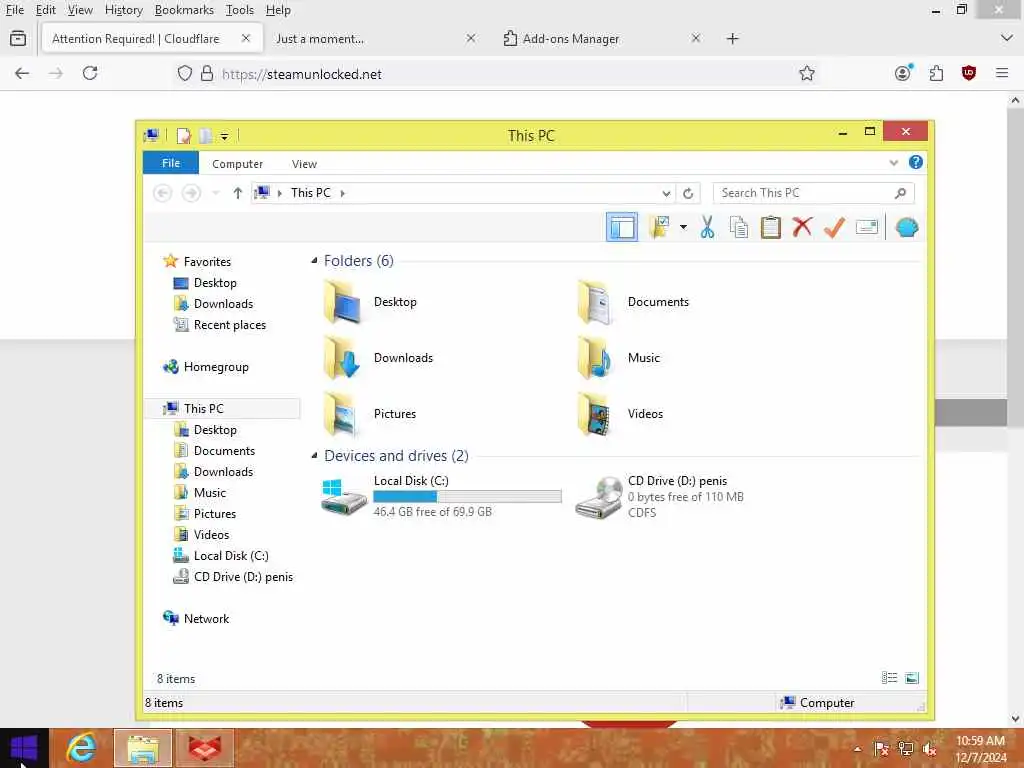This screenshot has width=1024, height=768.
Task: Open the address bar history dropdown
Action: coord(665,193)
